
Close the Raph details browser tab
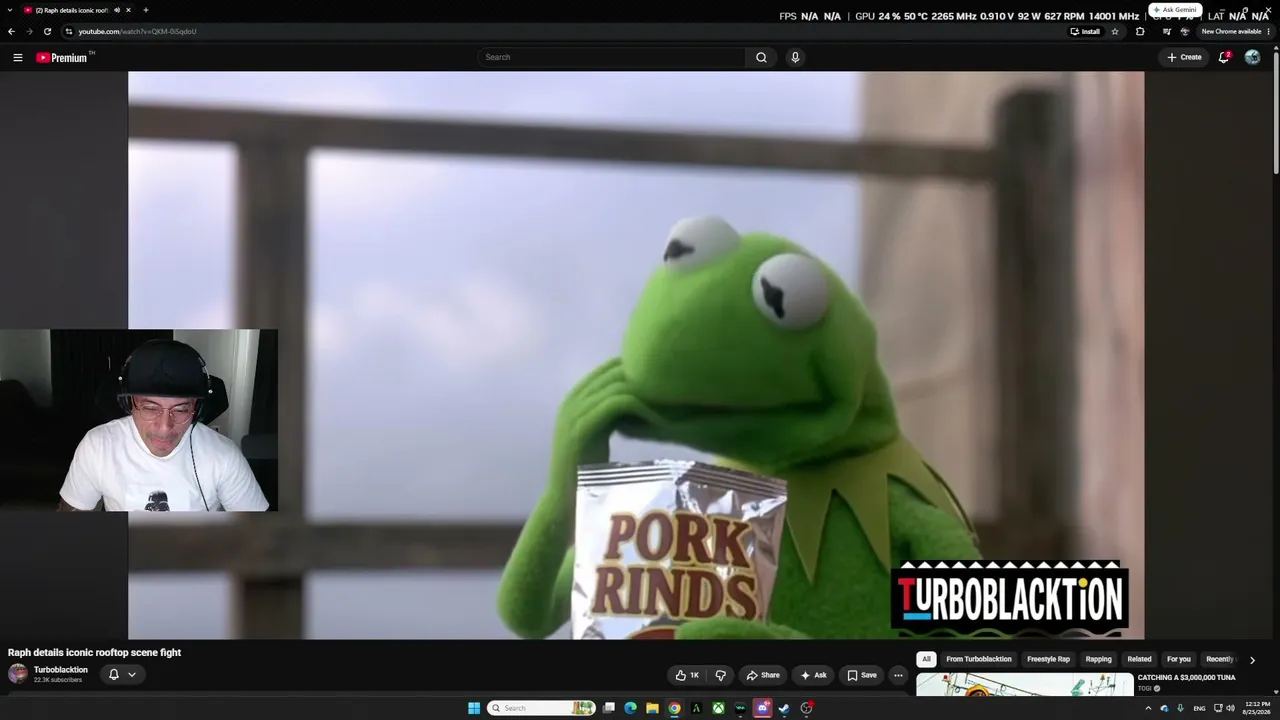tap(129, 10)
